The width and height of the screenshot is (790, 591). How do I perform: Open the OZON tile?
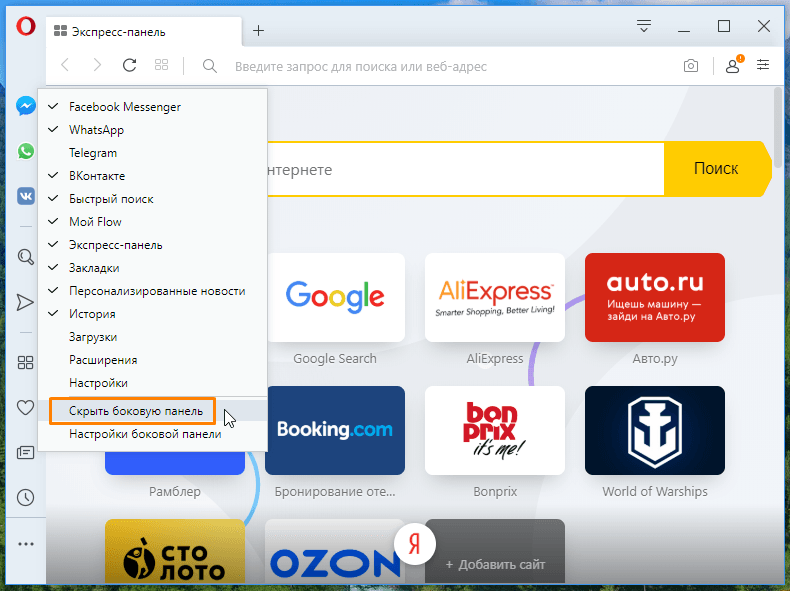[x=335, y=552]
